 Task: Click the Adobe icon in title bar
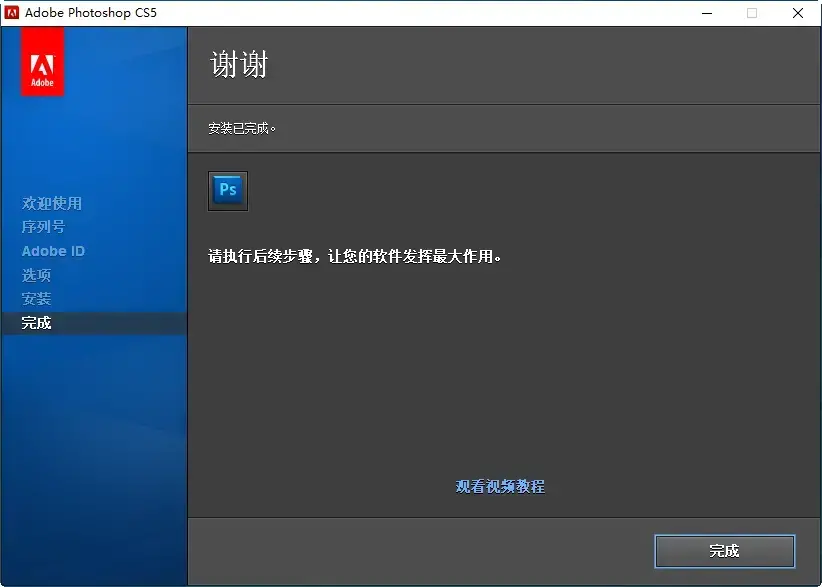tap(12, 13)
